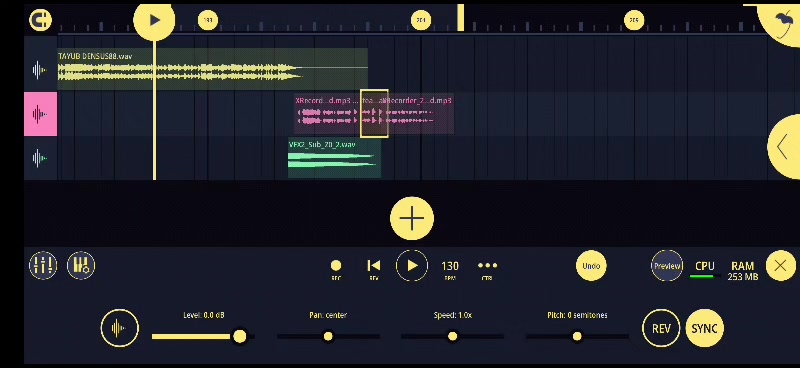Start recording with the REC button
Image resolution: width=800 pixels, height=368 pixels.
tap(336, 269)
